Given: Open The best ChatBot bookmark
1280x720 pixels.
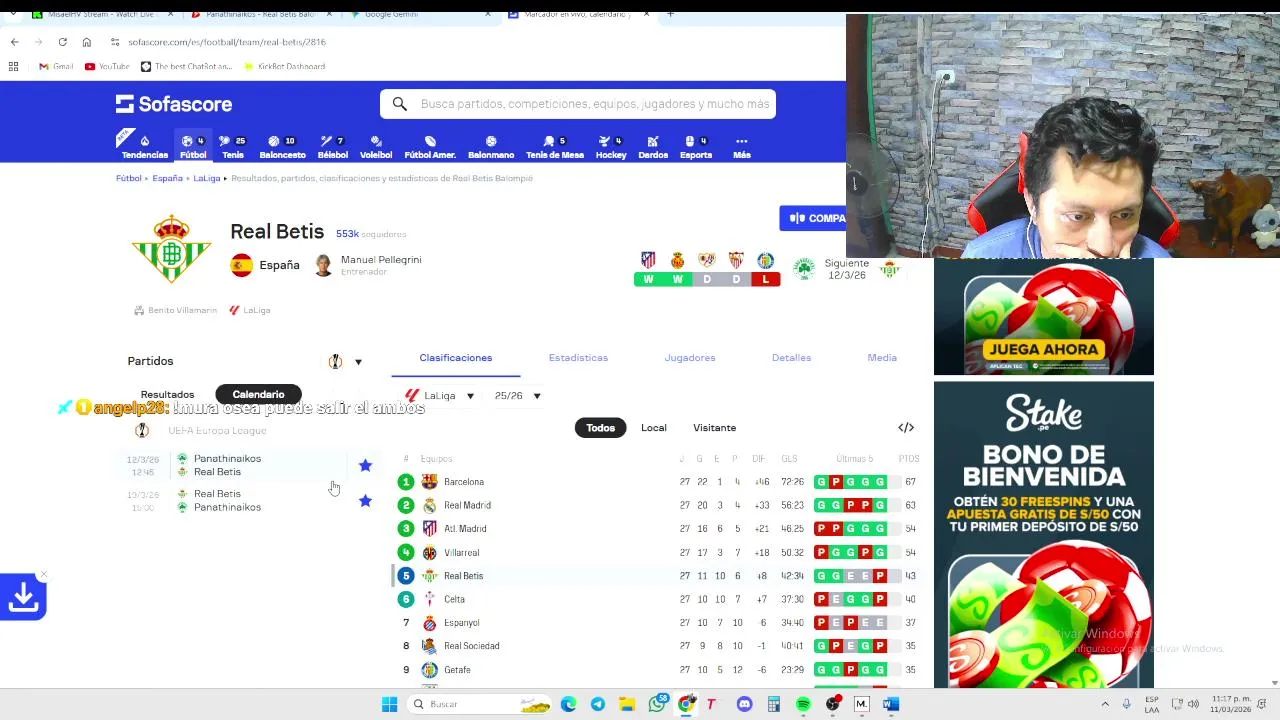Looking at the screenshot, I should click(x=186, y=66).
